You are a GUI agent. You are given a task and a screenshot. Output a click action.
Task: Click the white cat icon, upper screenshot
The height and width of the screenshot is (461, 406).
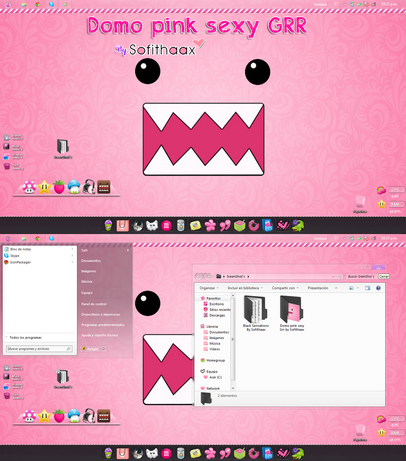[152, 226]
